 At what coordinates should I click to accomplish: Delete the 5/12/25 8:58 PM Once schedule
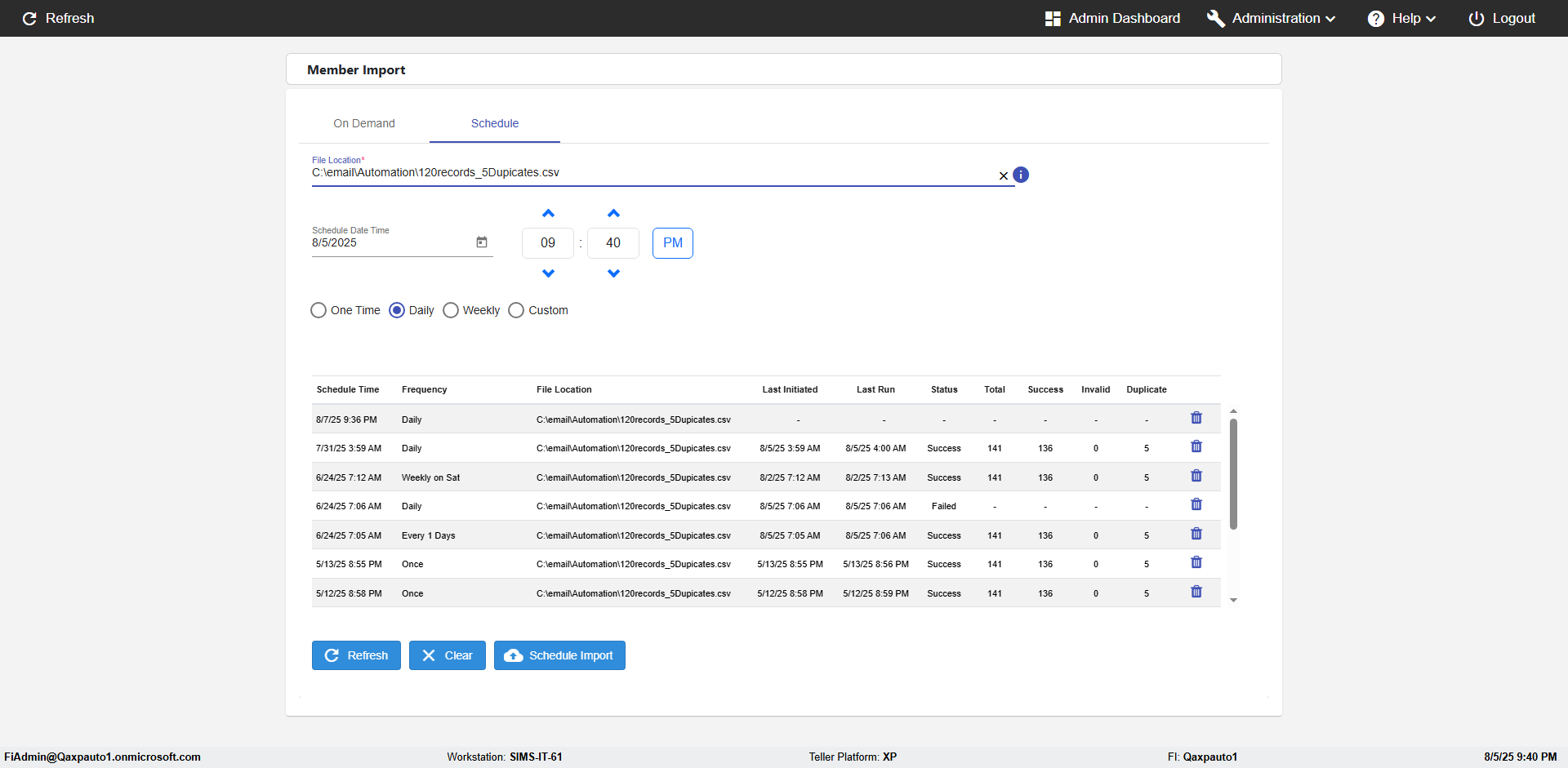point(1196,592)
